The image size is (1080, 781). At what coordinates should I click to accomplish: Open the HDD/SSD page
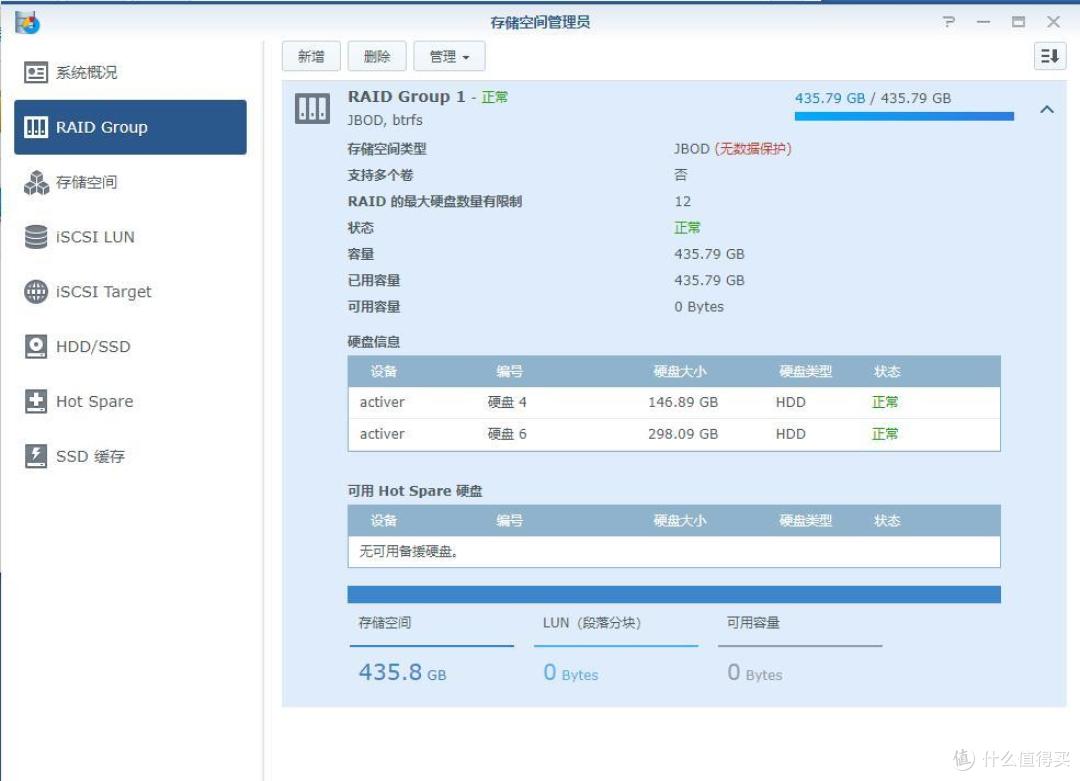point(130,346)
